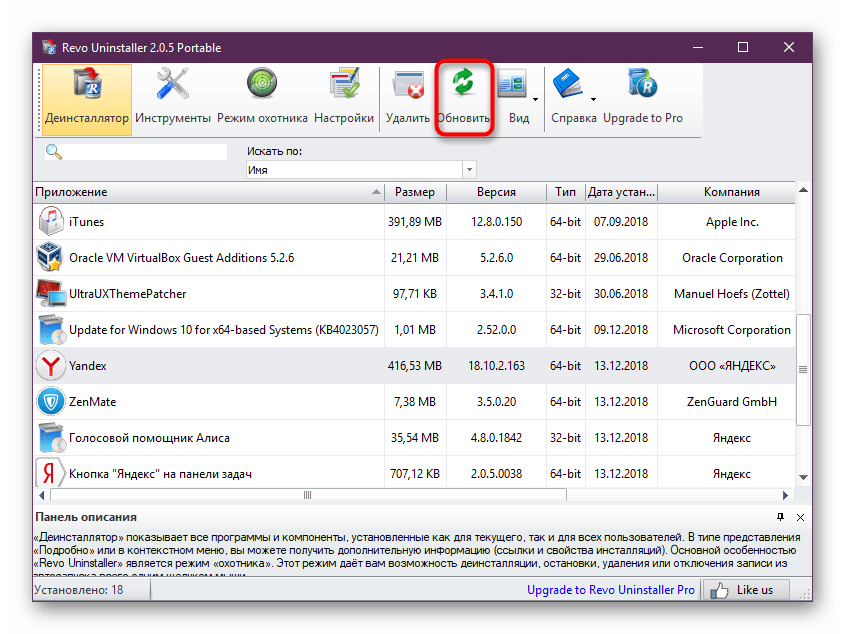Viewport: 845px width, 634px height.
Task: Sort by the Тип column header
Action: click(x=565, y=192)
